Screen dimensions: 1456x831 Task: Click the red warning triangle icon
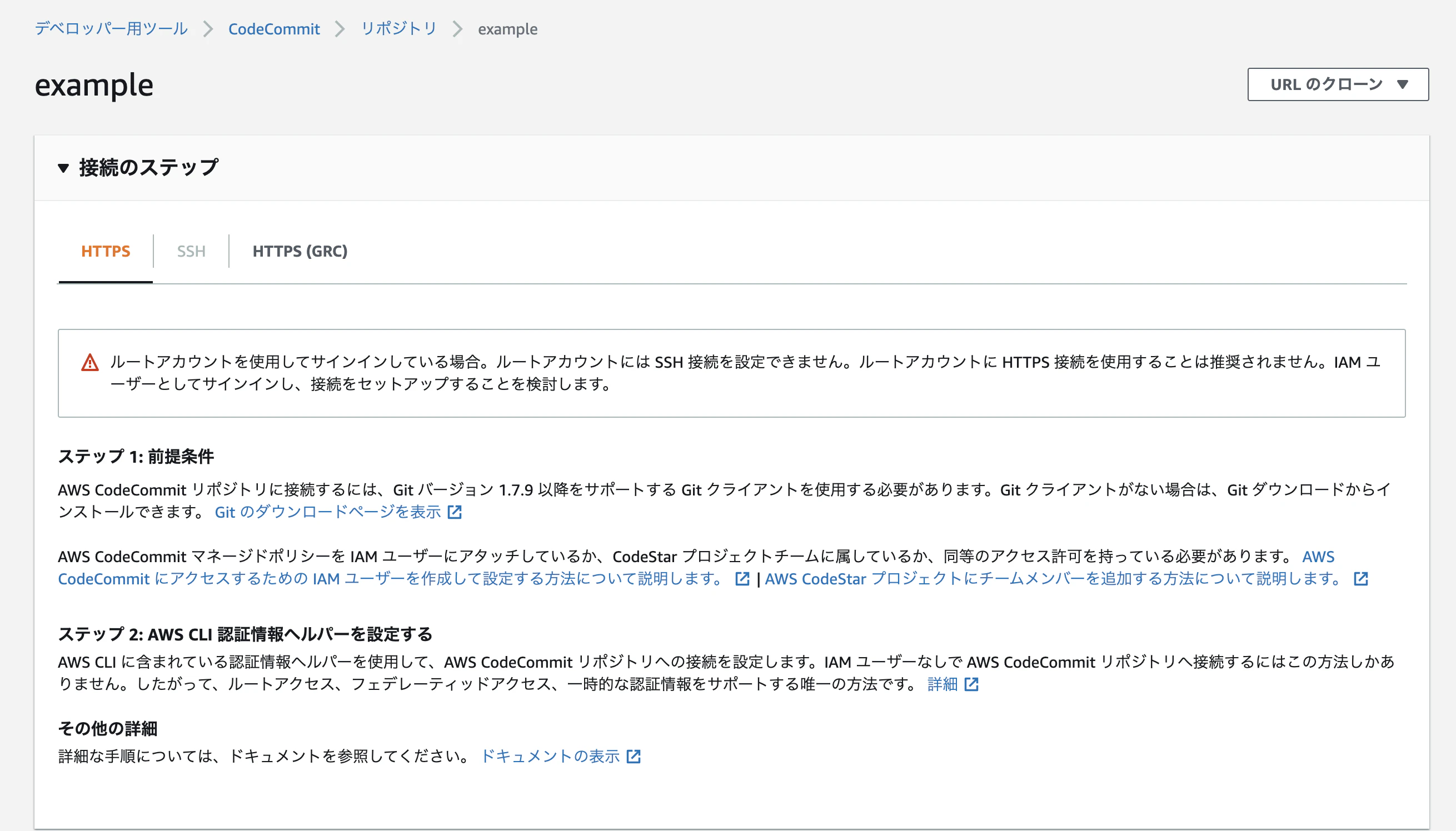[x=89, y=362]
